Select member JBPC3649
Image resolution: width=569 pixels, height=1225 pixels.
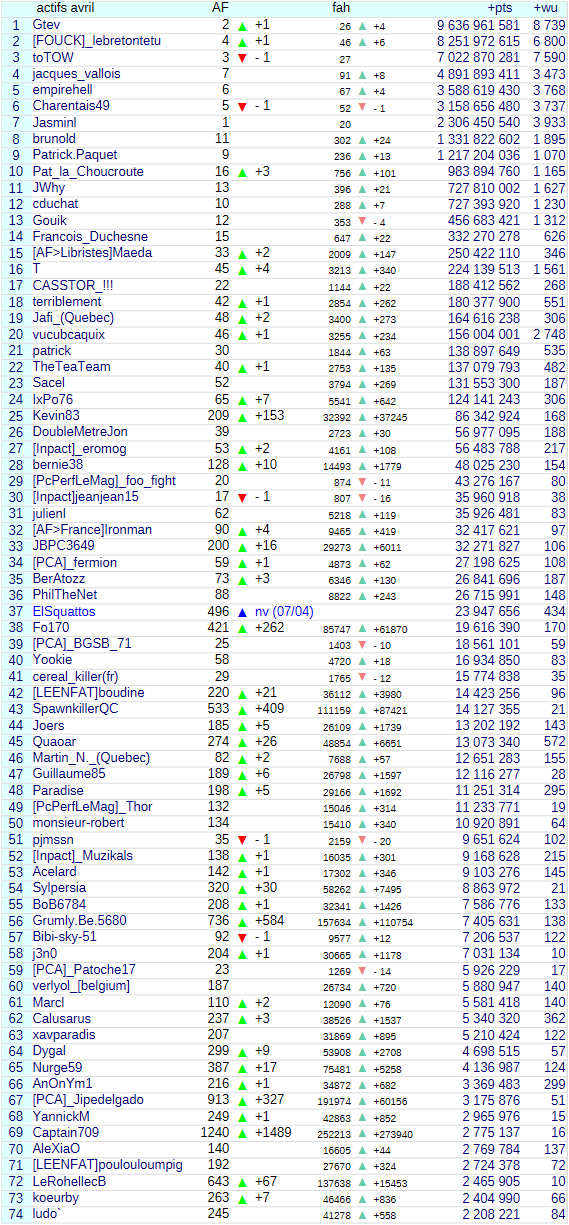click(65, 545)
